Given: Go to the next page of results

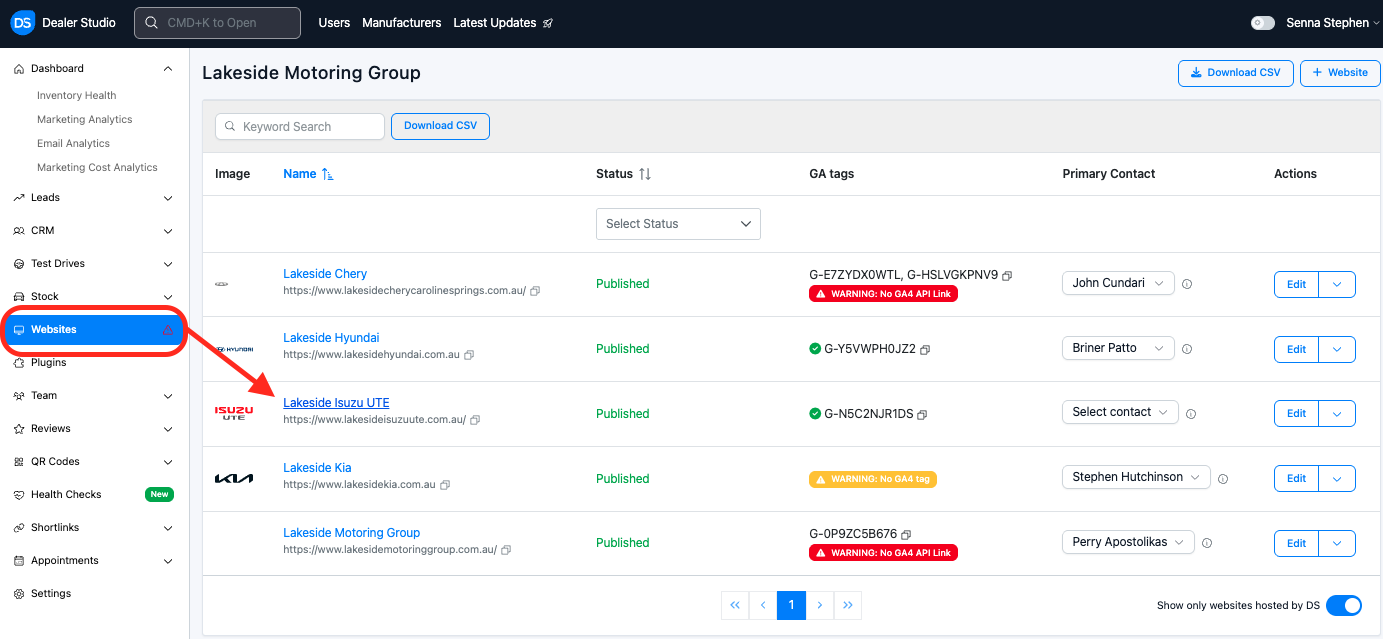Looking at the screenshot, I should (820, 605).
